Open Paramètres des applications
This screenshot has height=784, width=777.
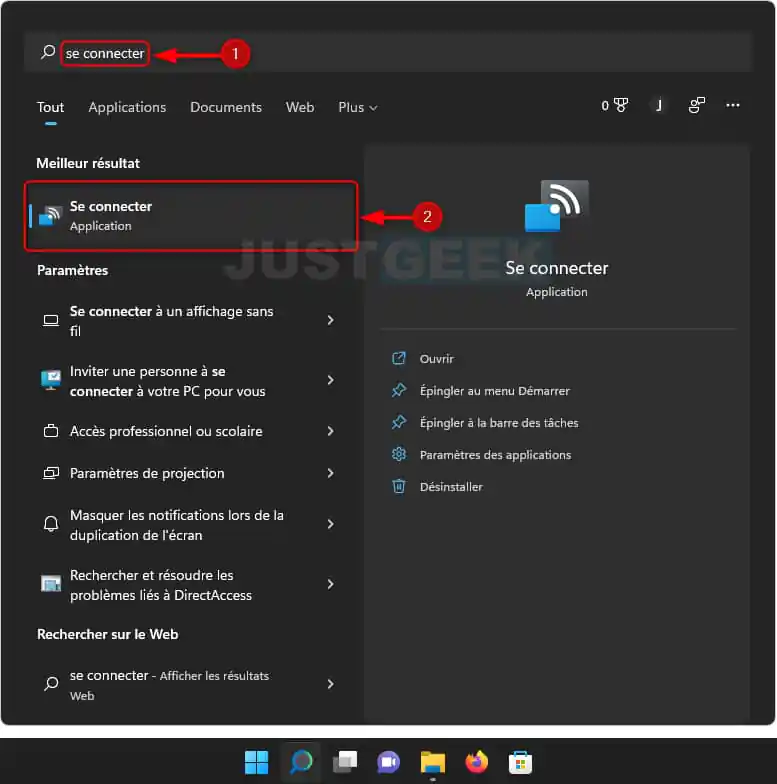495,454
